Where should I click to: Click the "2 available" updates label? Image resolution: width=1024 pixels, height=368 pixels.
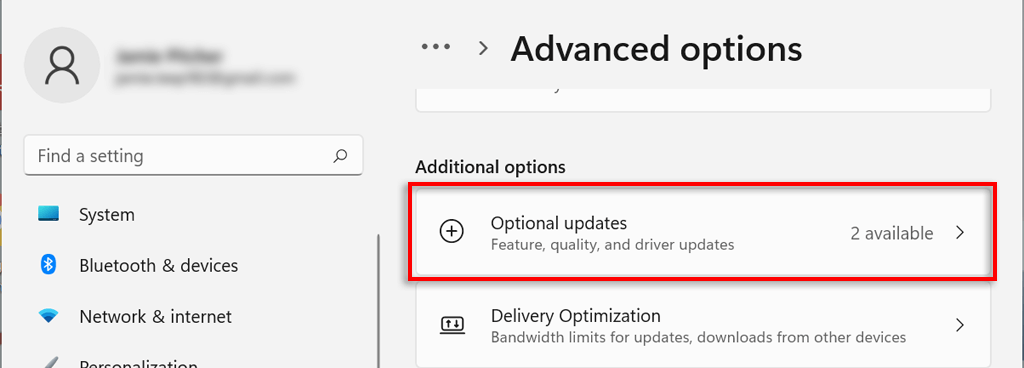[891, 233]
